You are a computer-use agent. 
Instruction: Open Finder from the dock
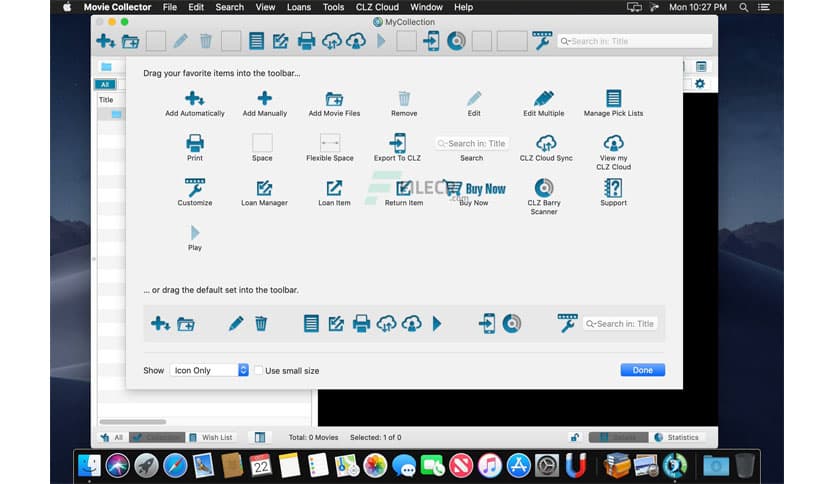tap(89, 465)
